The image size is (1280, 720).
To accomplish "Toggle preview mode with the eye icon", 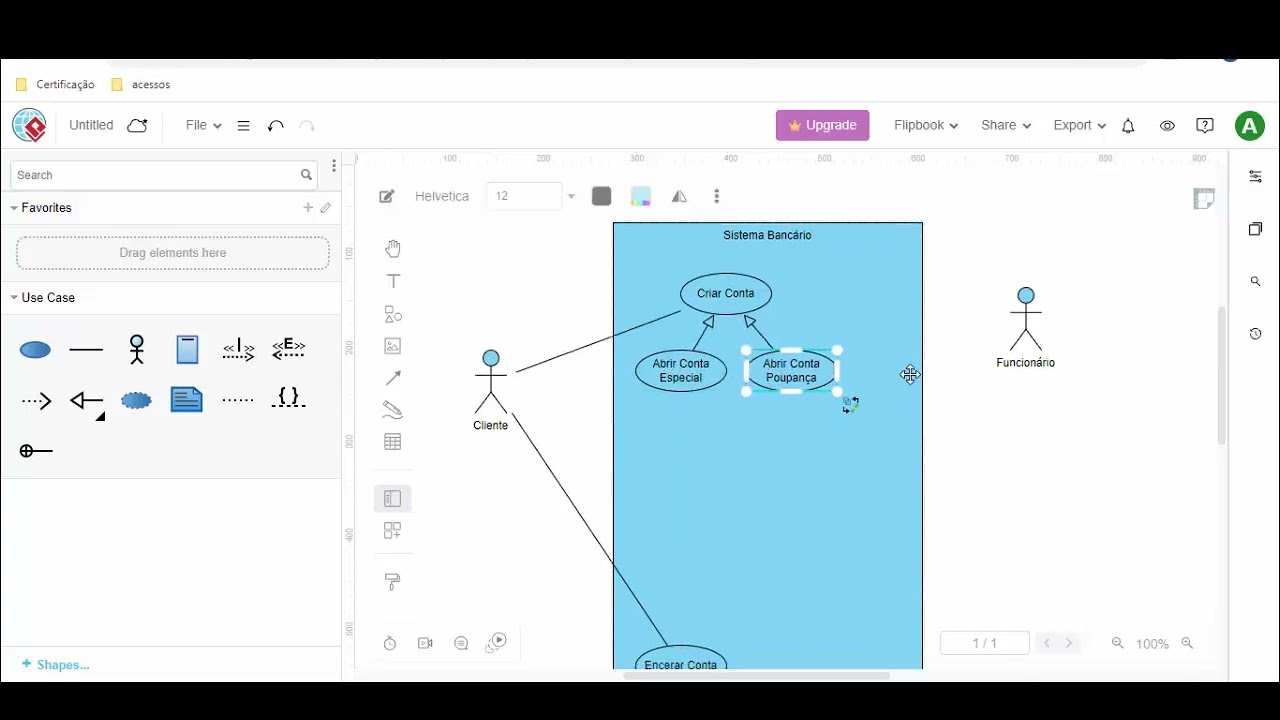I will [x=1167, y=126].
